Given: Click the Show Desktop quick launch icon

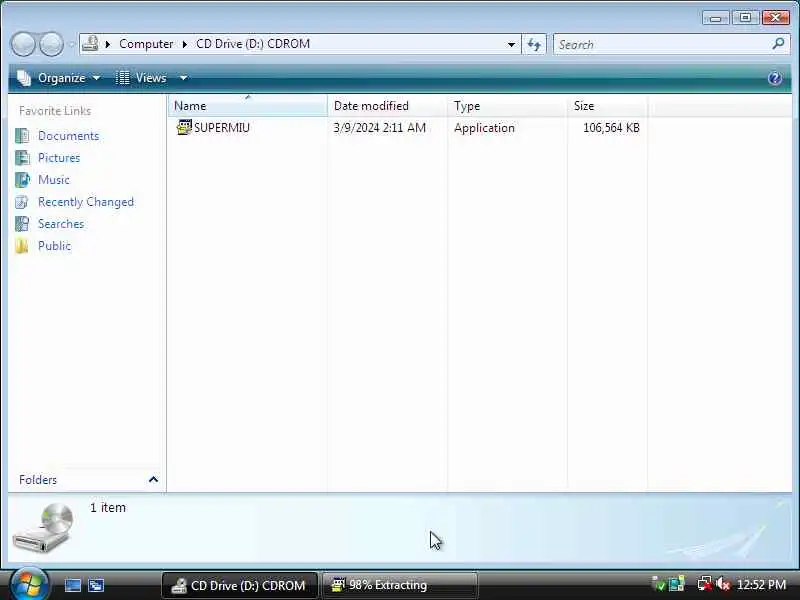Looking at the screenshot, I should pos(72,585).
